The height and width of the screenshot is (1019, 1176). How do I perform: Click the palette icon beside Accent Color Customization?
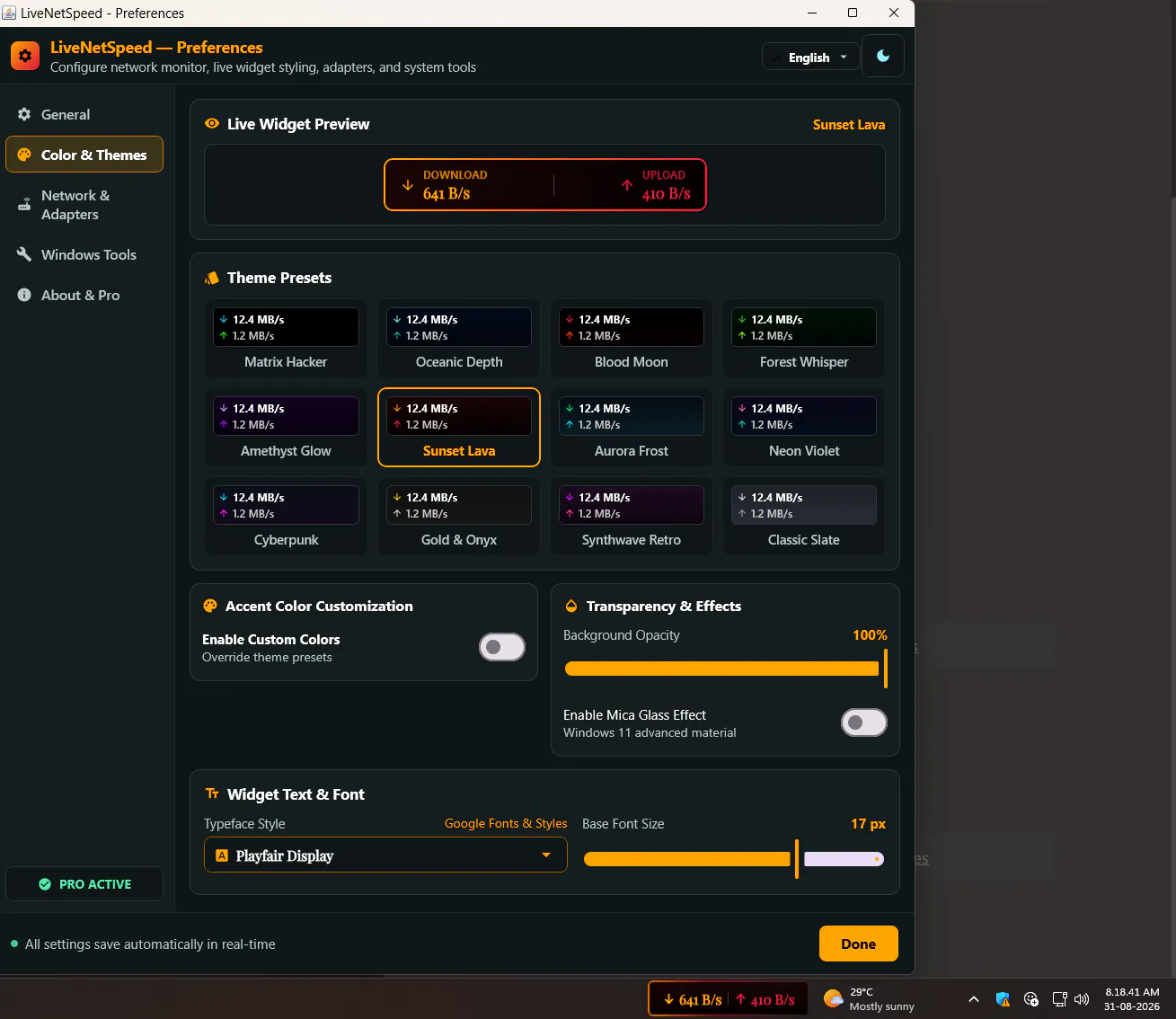210,606
